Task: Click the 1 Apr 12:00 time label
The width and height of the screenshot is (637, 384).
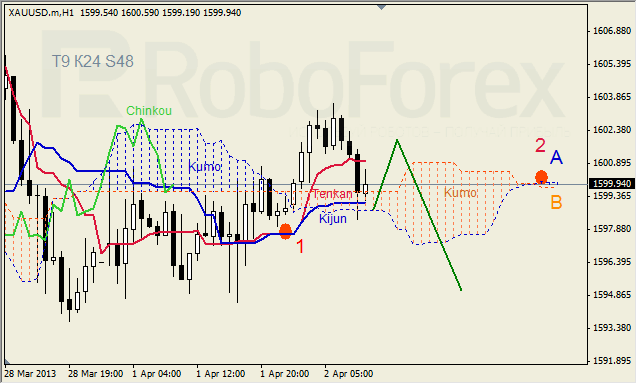Action: 221,373
